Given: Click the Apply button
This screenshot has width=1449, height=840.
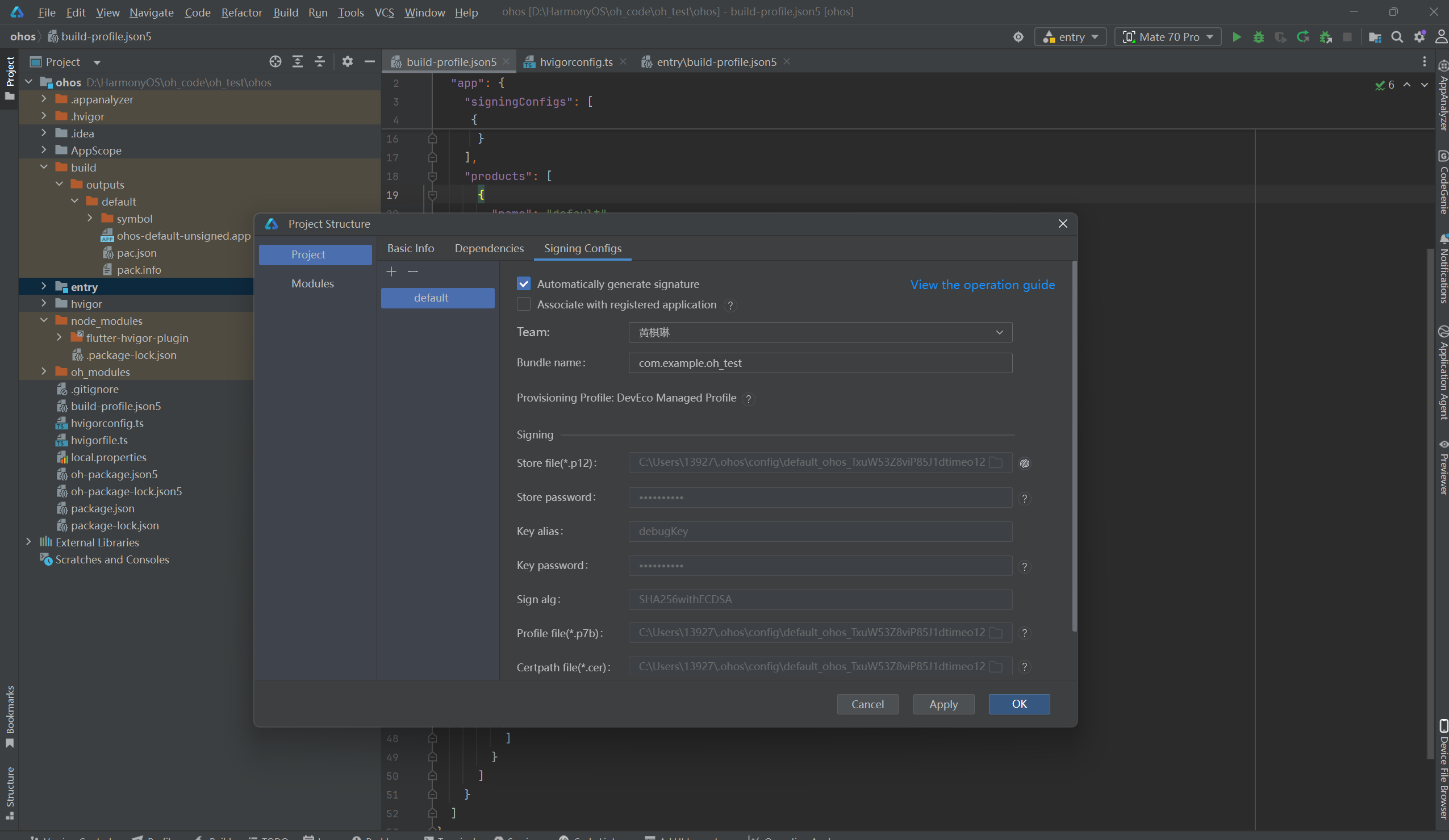Looking at the screenshot, I should pos(943,704).
